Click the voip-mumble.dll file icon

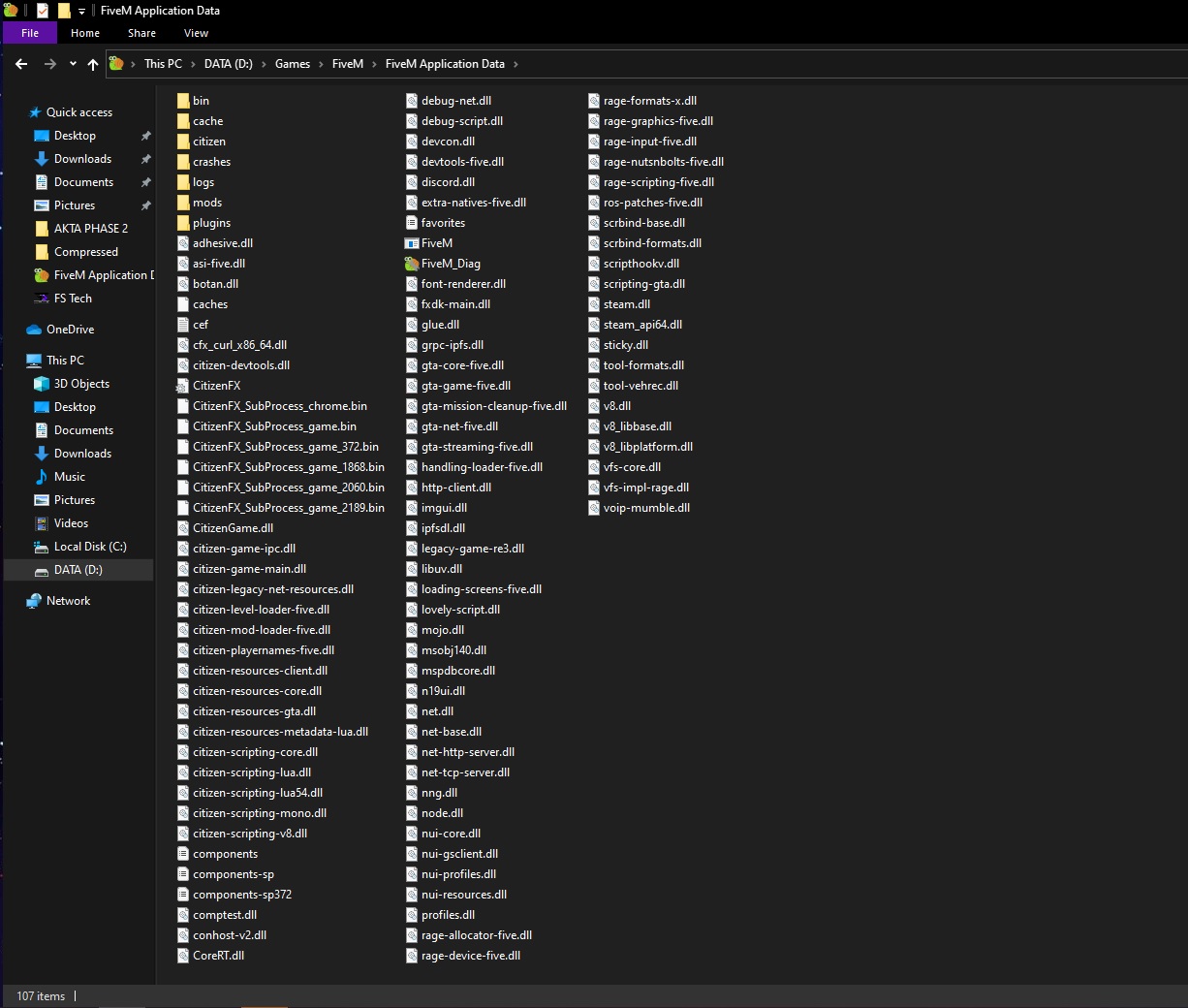coord(594,508)
